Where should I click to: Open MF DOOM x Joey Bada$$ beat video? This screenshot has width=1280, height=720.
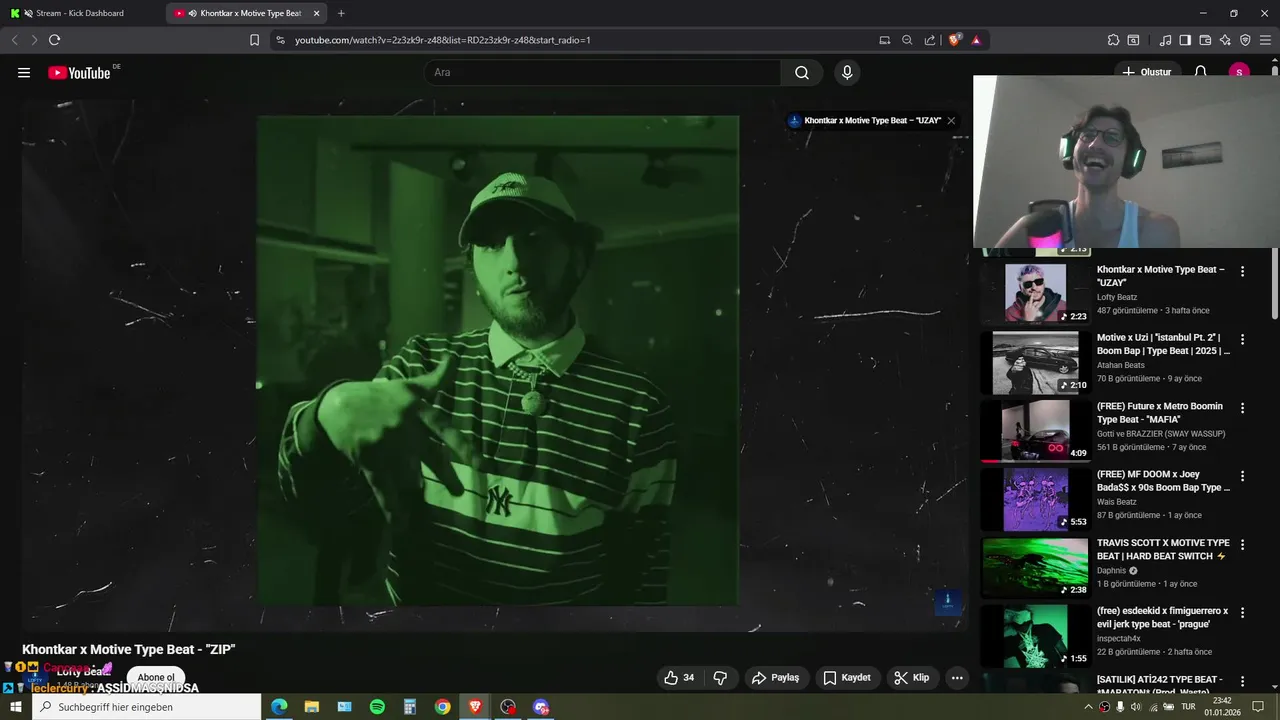tap(1163, 481)
